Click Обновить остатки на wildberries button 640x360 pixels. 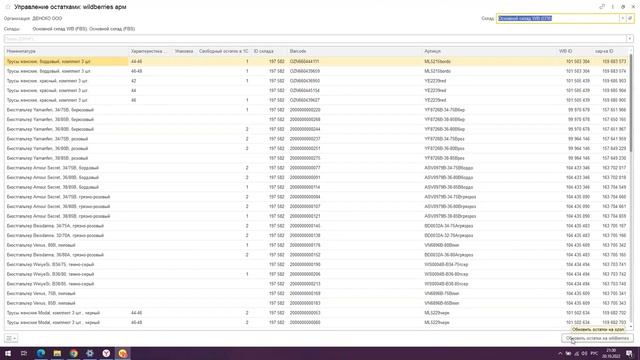pos(597,338)
